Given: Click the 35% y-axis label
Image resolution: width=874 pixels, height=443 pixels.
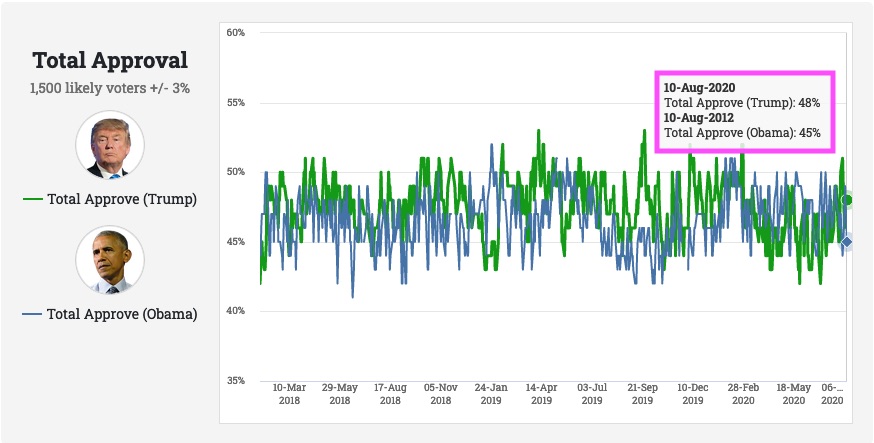Looking at the screenshot, I should coord(236,381).
